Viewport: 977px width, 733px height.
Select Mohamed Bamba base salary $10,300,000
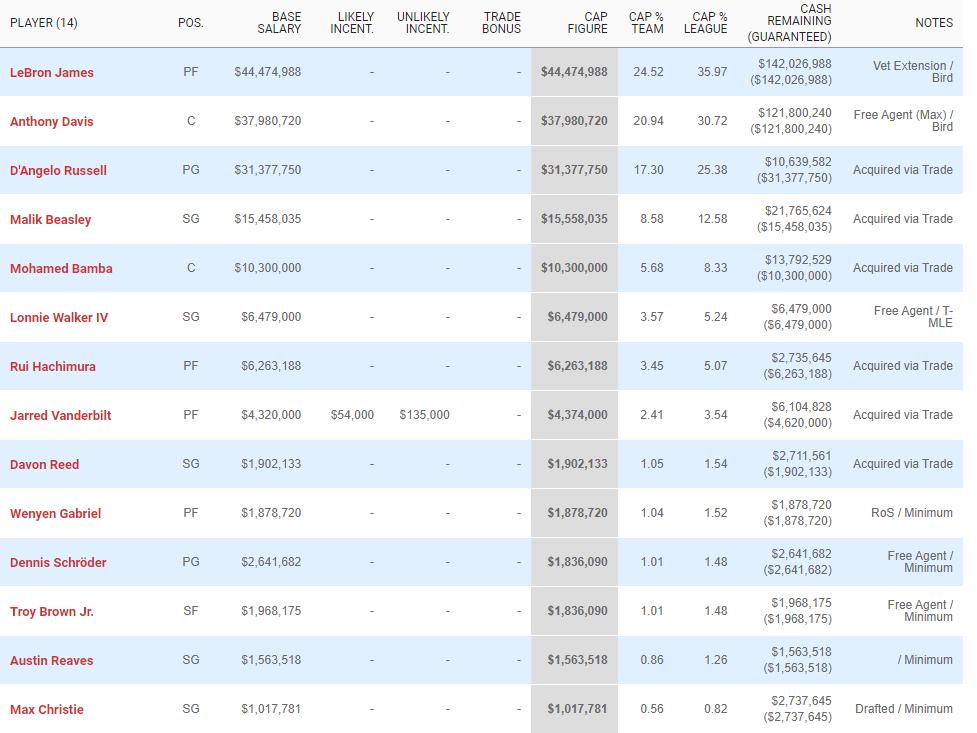coord(267,267)
